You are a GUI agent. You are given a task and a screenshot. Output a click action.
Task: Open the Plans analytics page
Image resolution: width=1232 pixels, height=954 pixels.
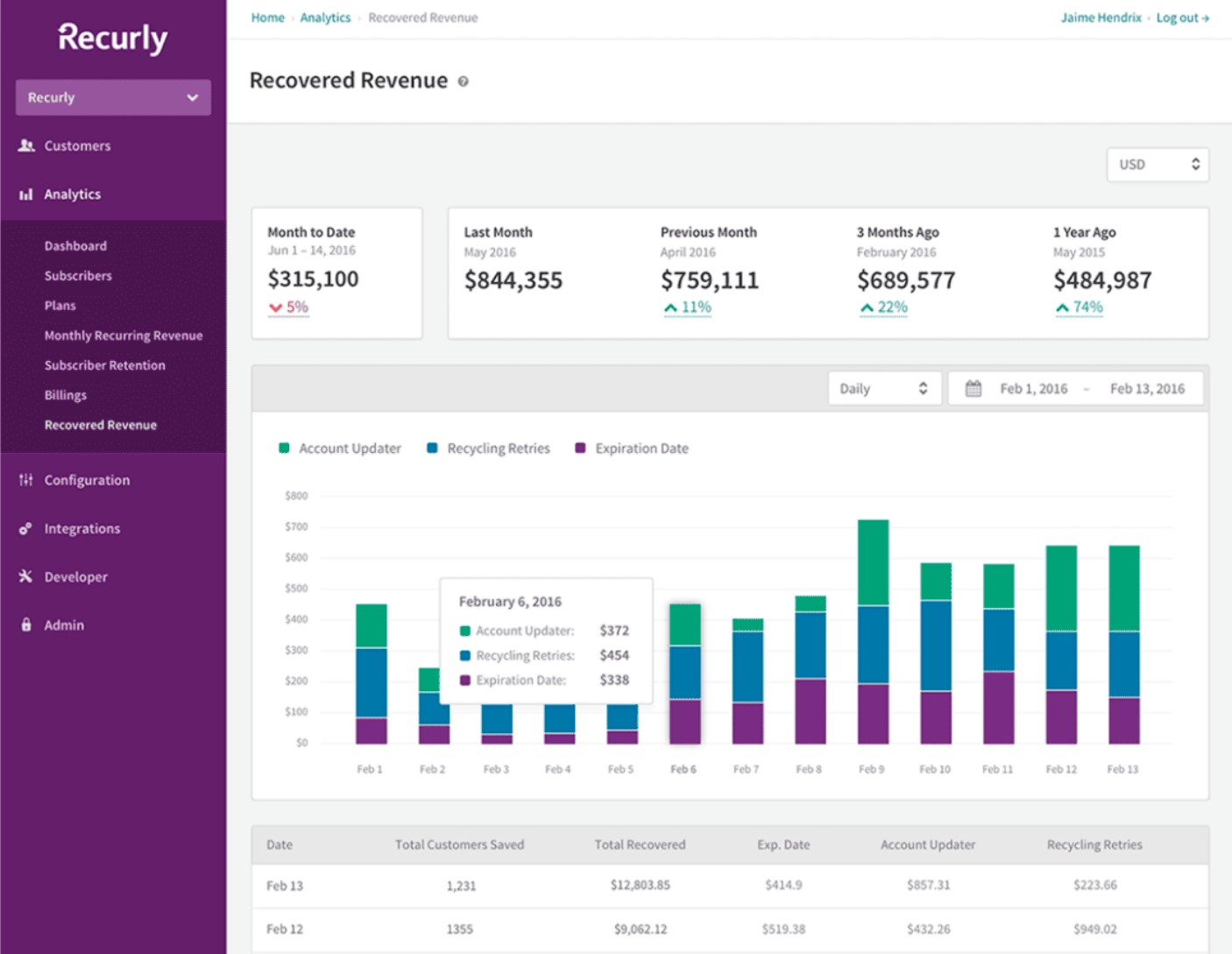point(60,306)
